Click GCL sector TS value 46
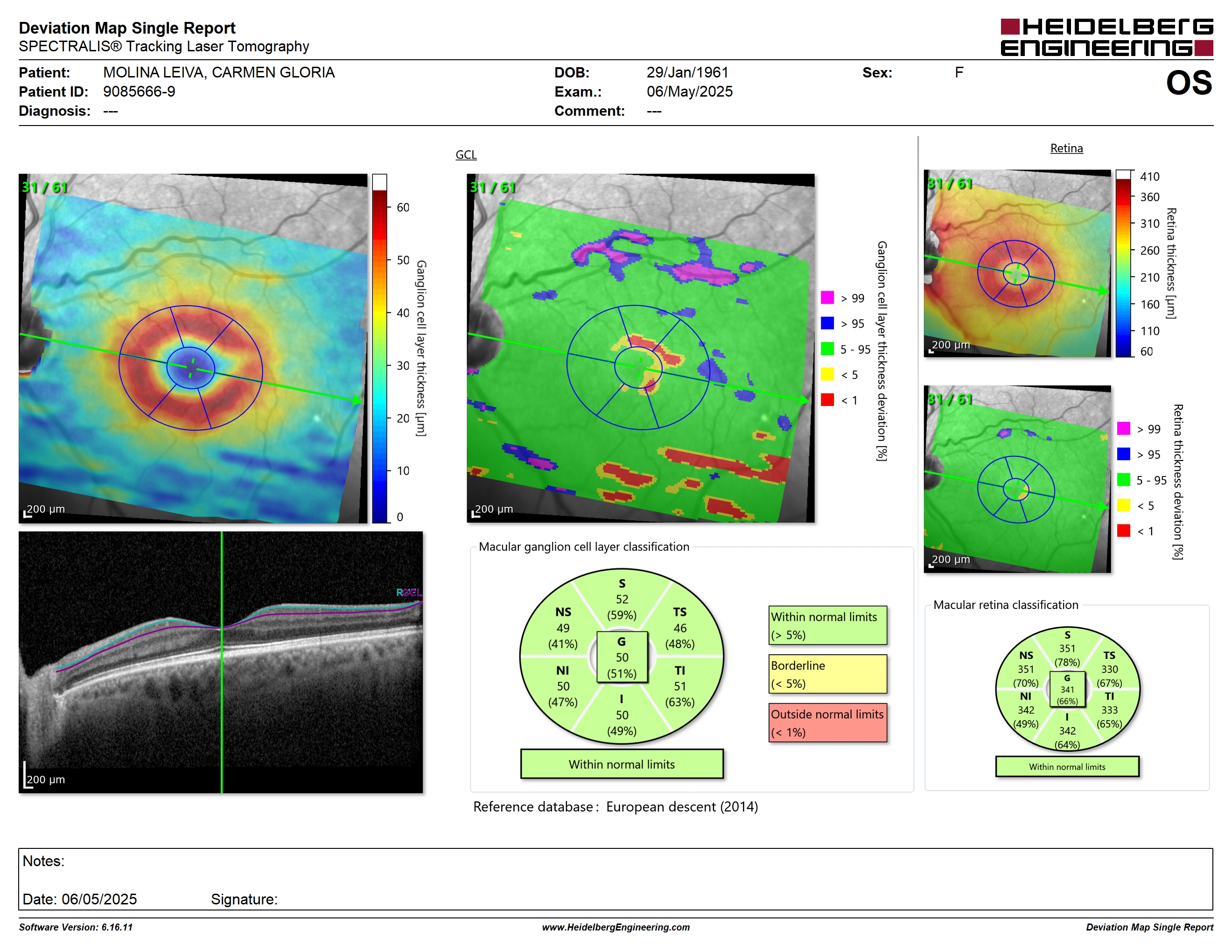The width and height of the screenshot is (1232, 952). (x=680, y=628)
